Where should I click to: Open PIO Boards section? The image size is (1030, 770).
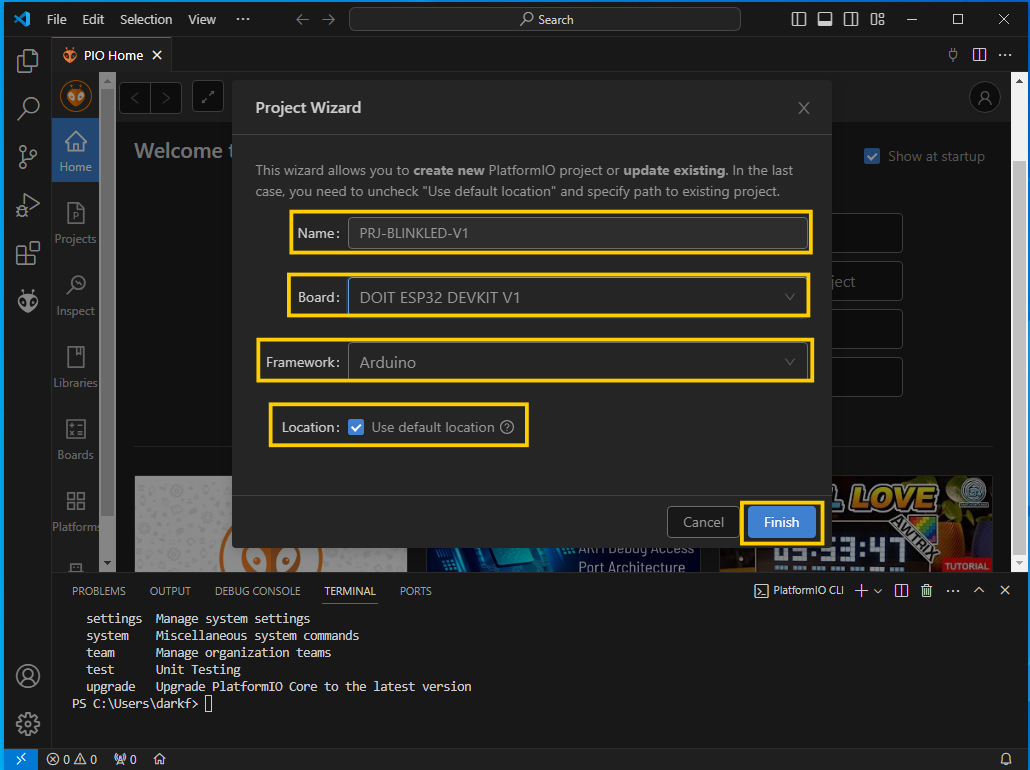tap(75, 438)
